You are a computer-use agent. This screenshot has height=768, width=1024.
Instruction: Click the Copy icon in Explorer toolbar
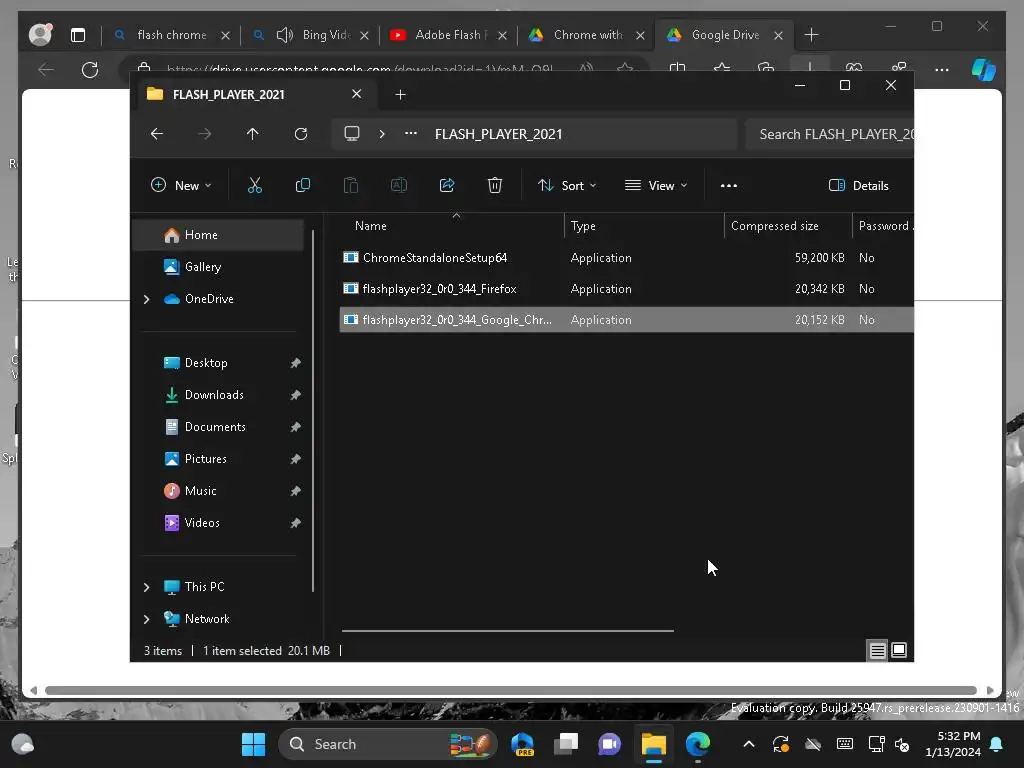coord(302,185)
